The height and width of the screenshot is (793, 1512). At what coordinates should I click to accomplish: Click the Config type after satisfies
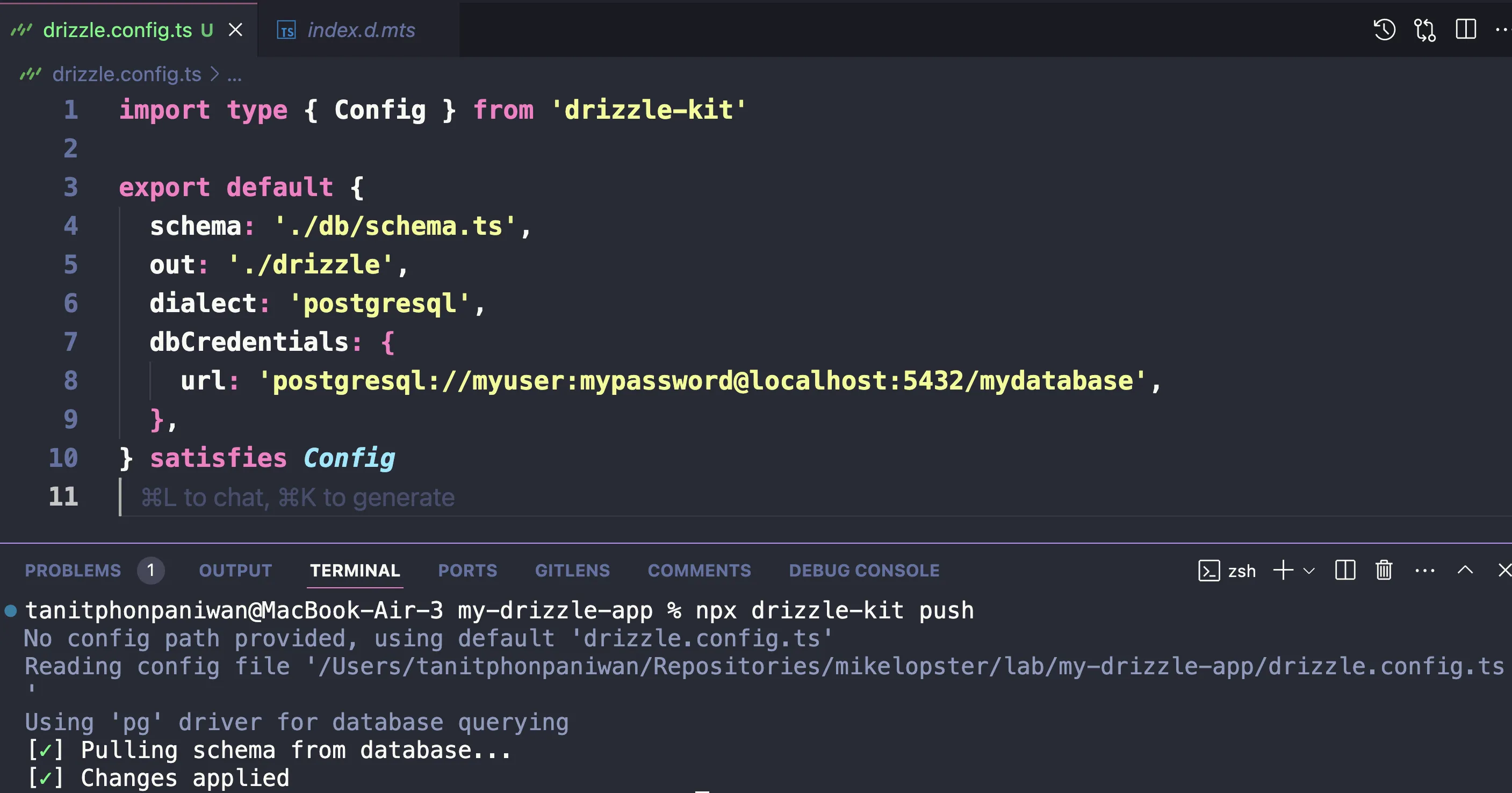(349, 458)
